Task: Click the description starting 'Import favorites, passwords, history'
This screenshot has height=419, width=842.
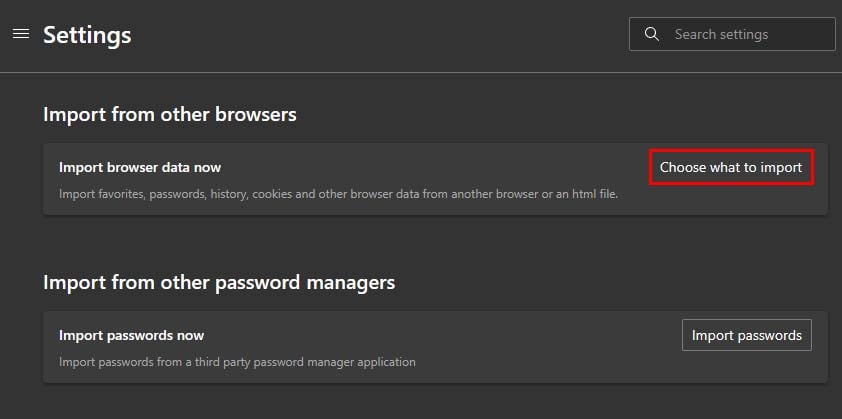Action: tap(338, 193)
